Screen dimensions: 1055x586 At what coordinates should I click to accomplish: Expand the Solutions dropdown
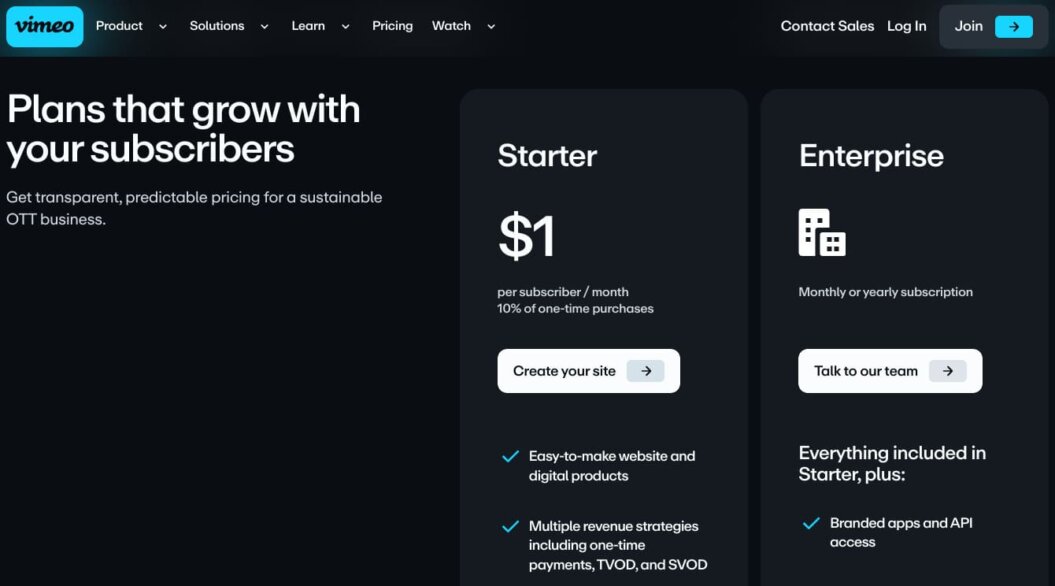(263, 26)
